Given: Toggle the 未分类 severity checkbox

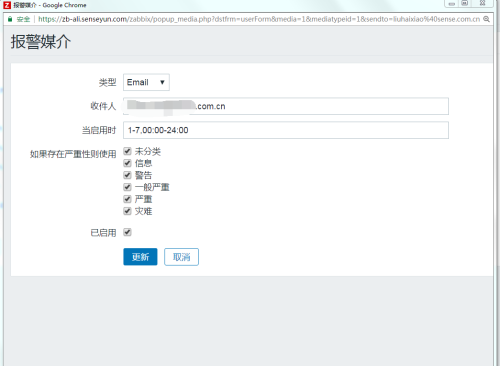Looking at the screenshot, I should (x=127, y=151).
